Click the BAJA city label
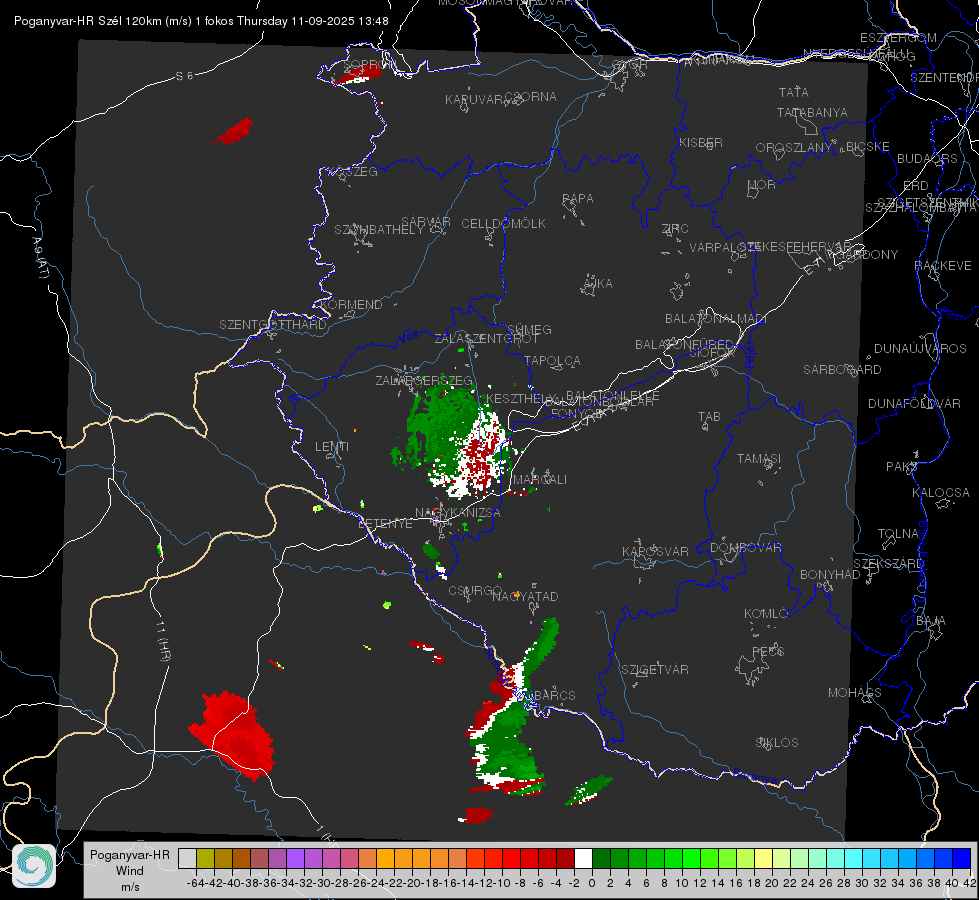Screen dimensions: 979x900 [x=931, y=621]
